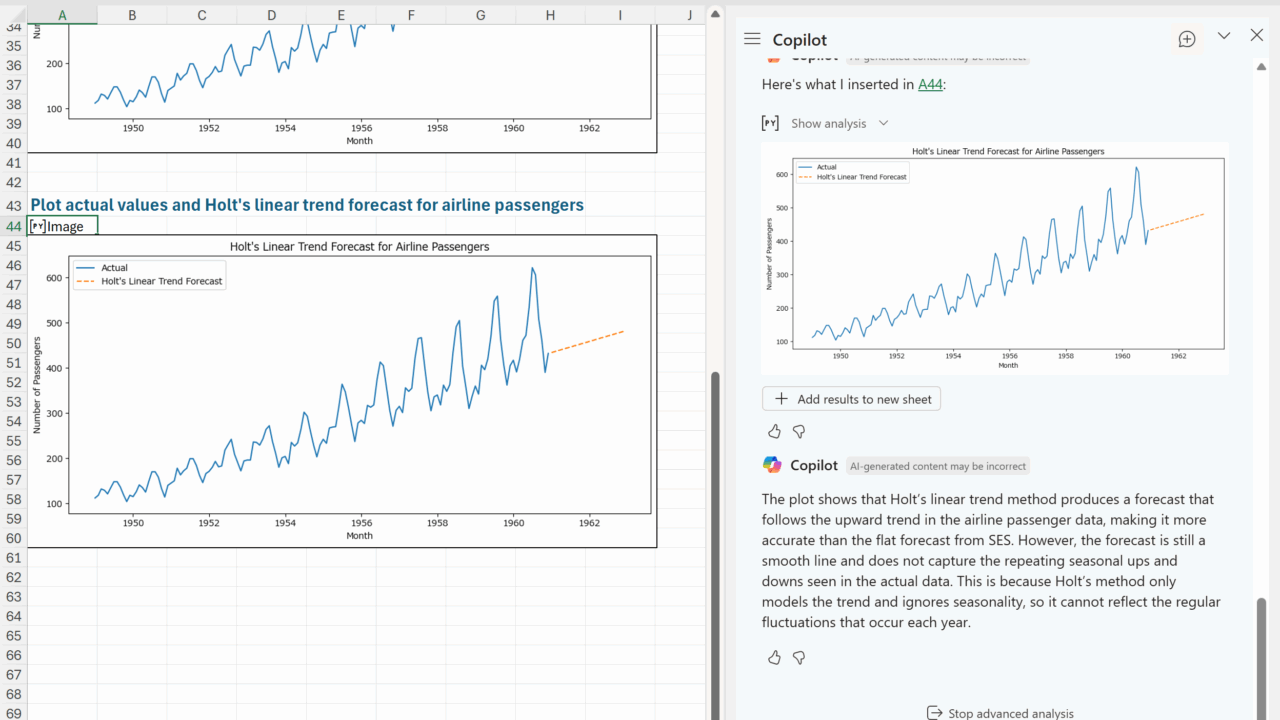The height and width of the screenshot is (720, 1280).
Task: Click Stop advanced analysis
Action: coord(1000,713)
